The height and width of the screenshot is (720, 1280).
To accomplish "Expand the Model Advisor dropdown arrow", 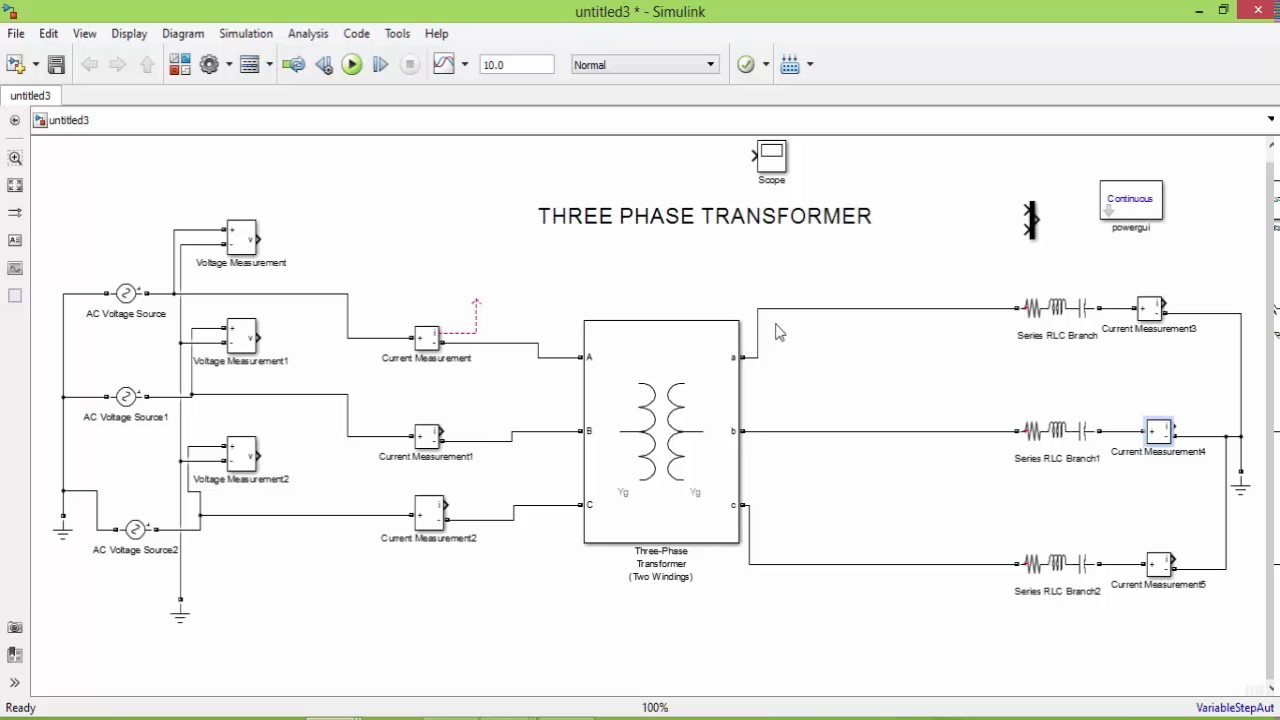I will (766, 65).
